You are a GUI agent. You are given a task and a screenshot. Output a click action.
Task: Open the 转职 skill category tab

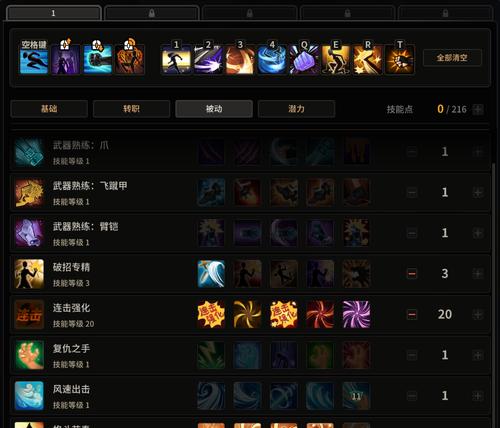coord(131,109)
